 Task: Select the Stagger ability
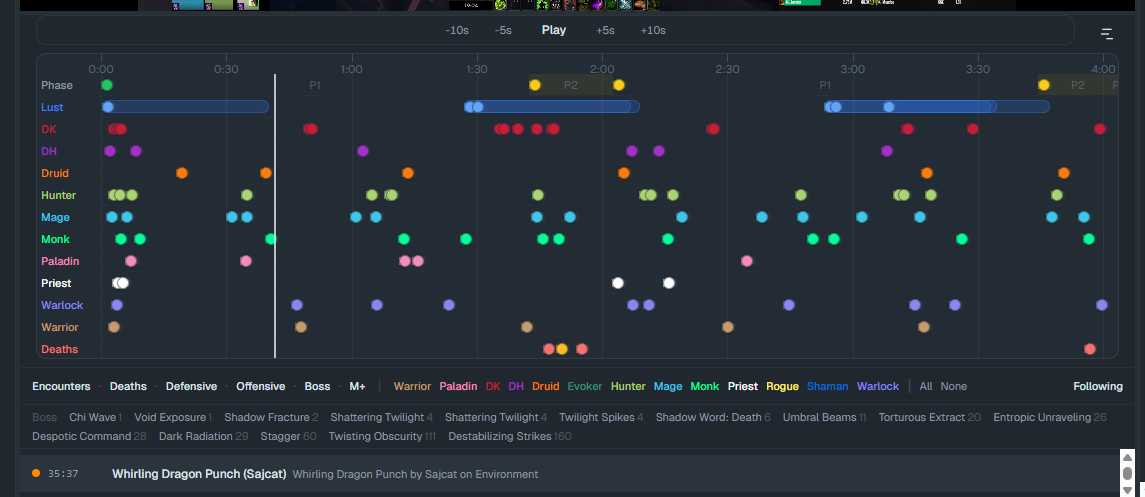(288, 436)
